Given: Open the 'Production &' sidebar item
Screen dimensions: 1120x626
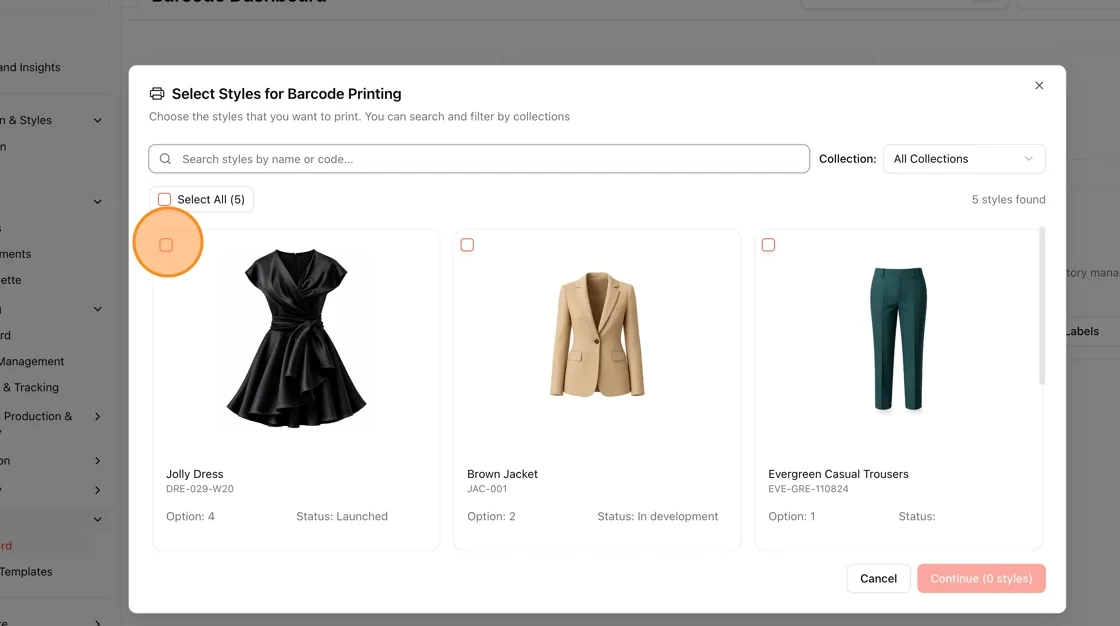Looking at the screenshot, I should coord(37,417).
